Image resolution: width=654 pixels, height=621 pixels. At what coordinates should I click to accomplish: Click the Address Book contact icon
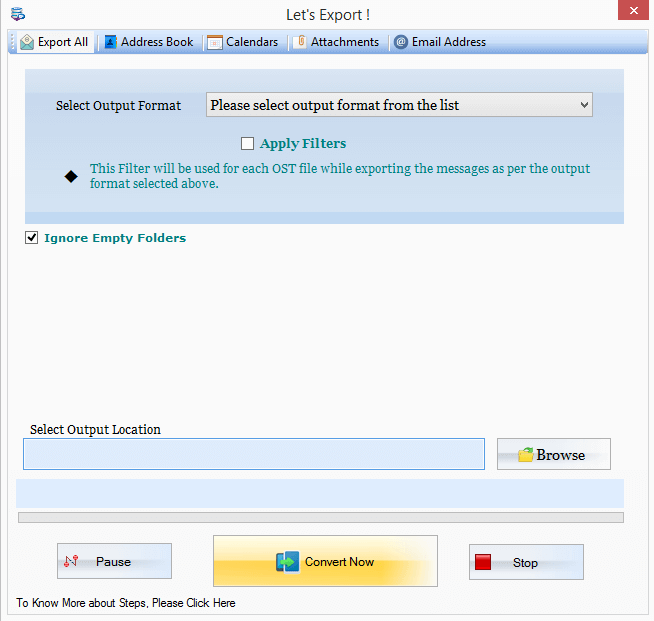(x=111, y=42)
